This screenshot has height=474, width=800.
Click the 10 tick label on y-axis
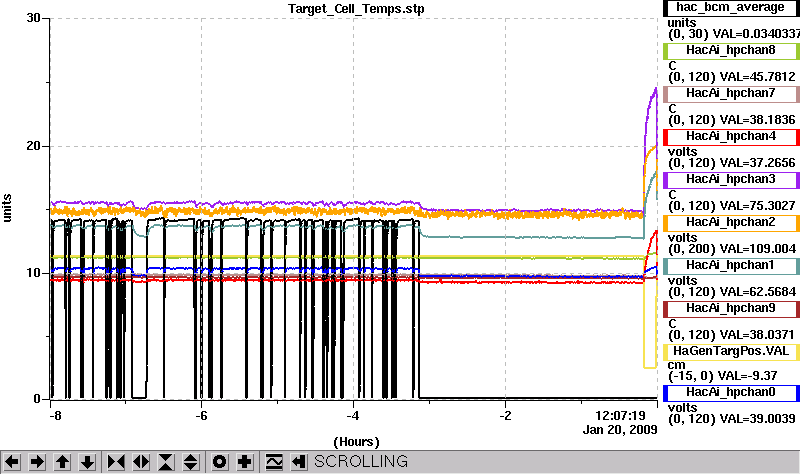pos(33,272)
